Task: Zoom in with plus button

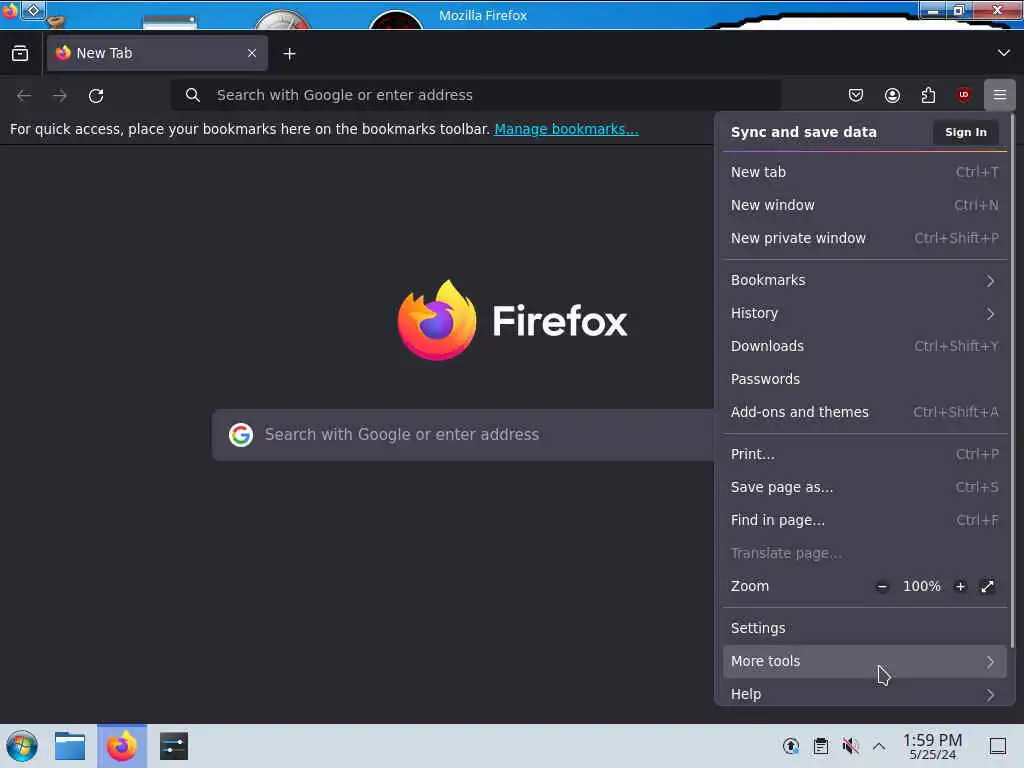Action: (960, 586)
